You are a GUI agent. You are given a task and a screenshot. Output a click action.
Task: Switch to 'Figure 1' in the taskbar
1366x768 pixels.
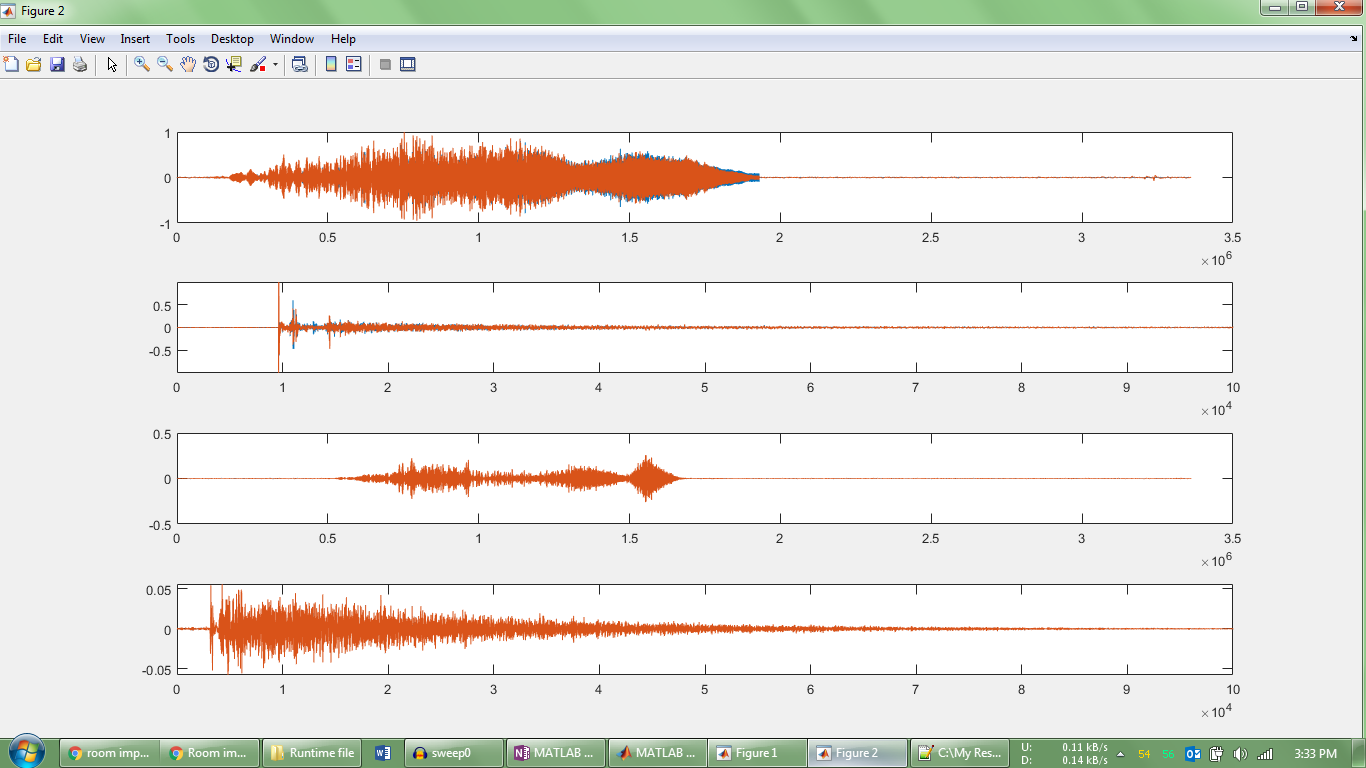pos(758,753)
